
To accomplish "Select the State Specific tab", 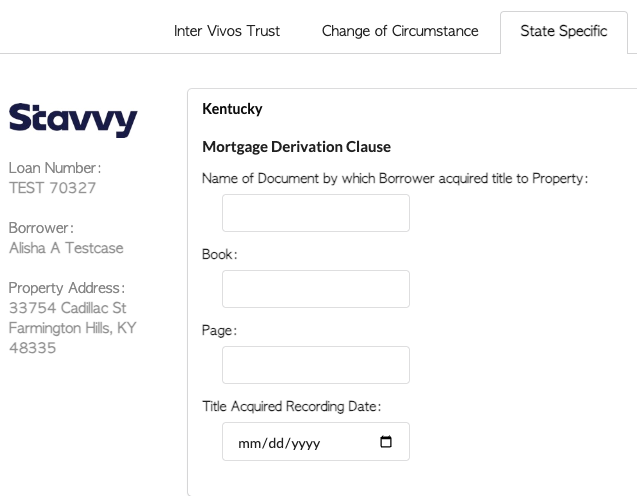I will (564, 31).
